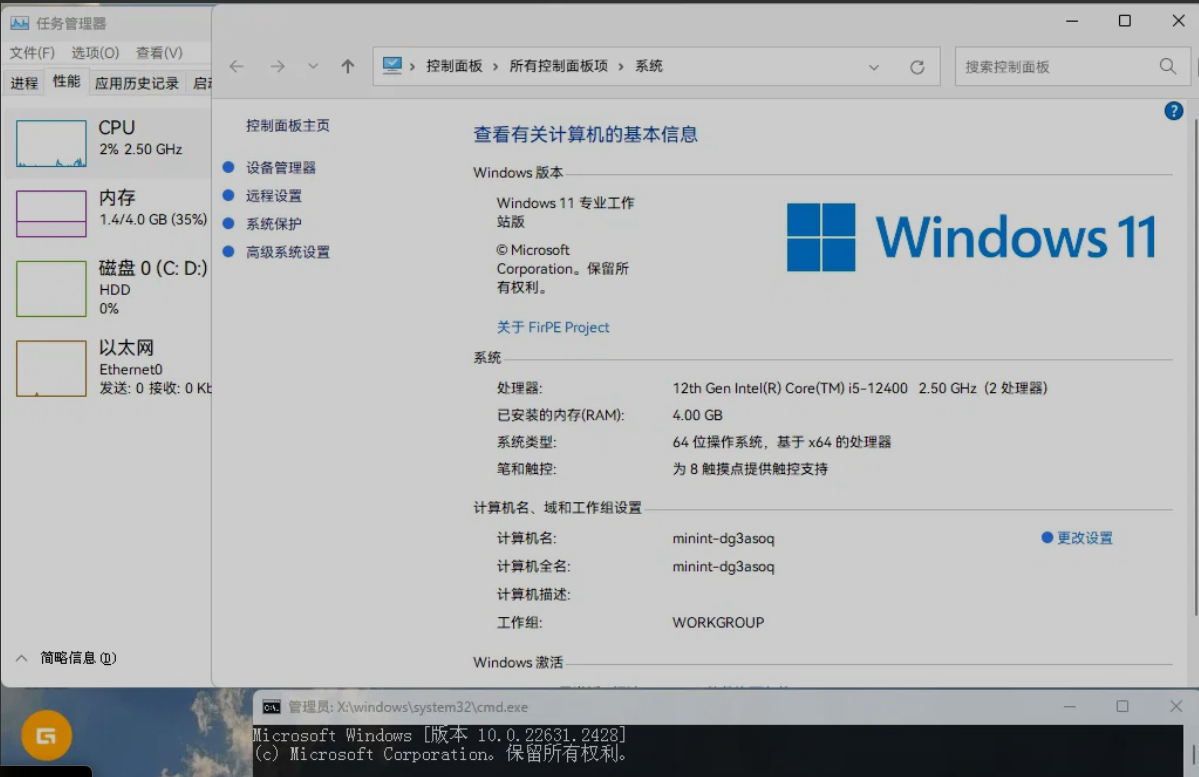Click the magnifier icon in the search box

1168,67
